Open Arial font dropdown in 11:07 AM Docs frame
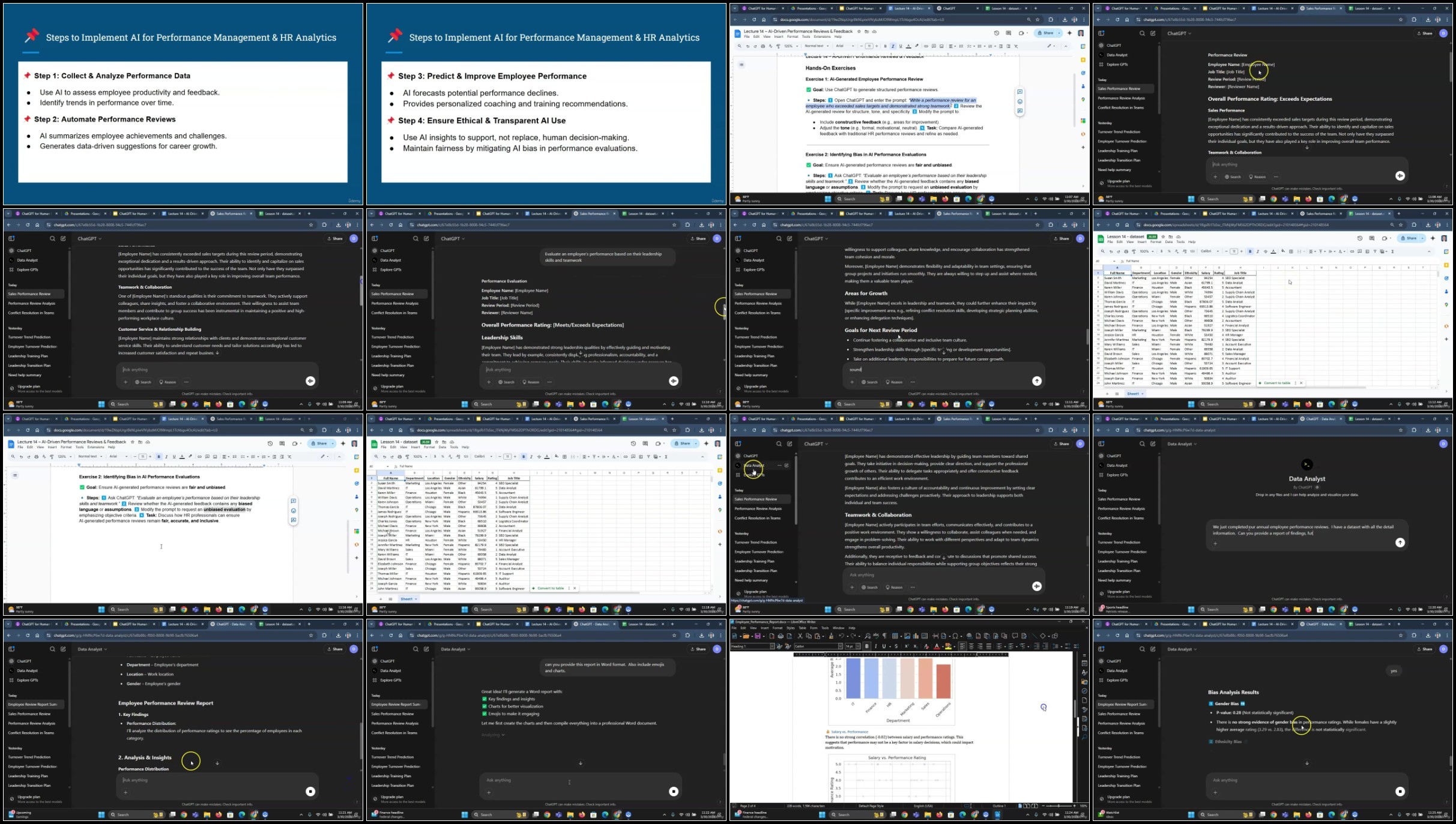The width and height of the screenshot is (1456, 824). pos(845,46)
